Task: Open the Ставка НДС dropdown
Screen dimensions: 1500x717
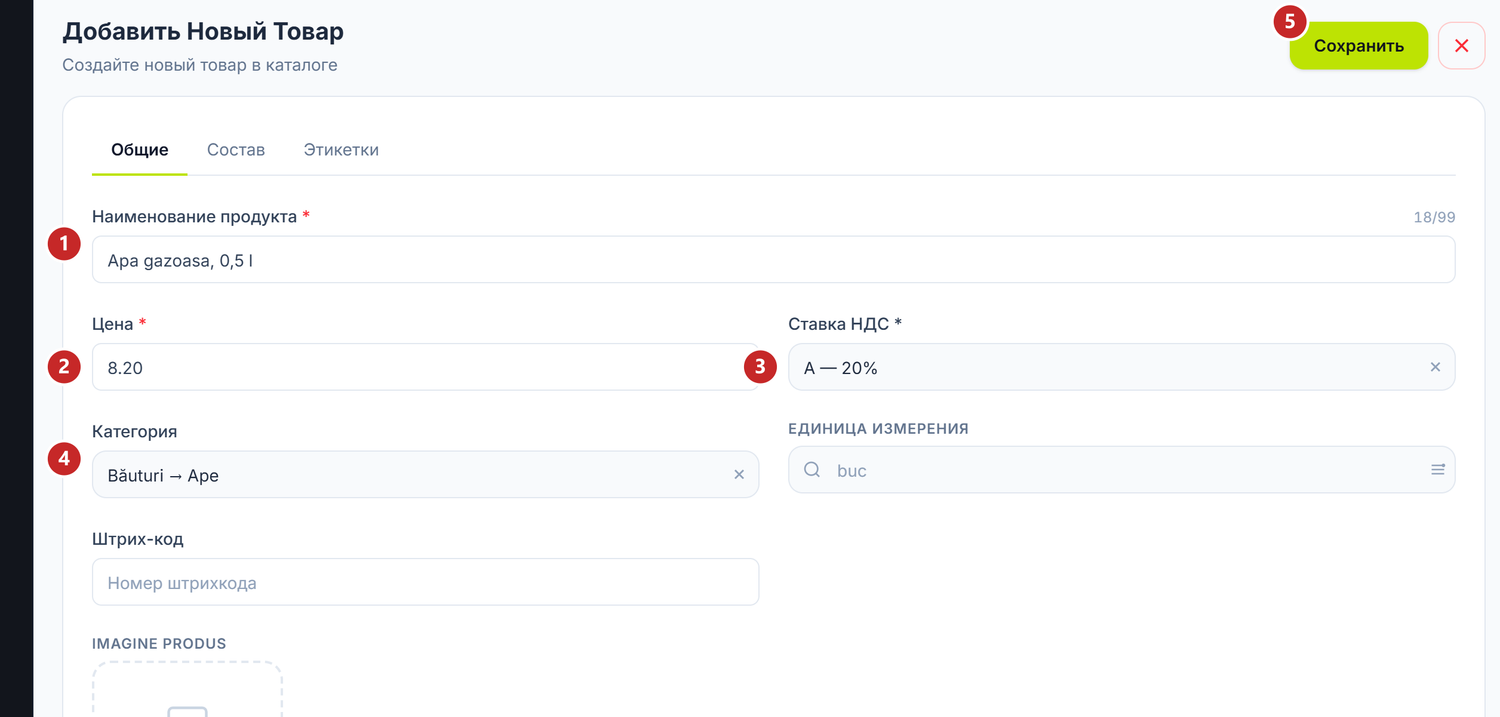Action: click(x=1121, y=367)
